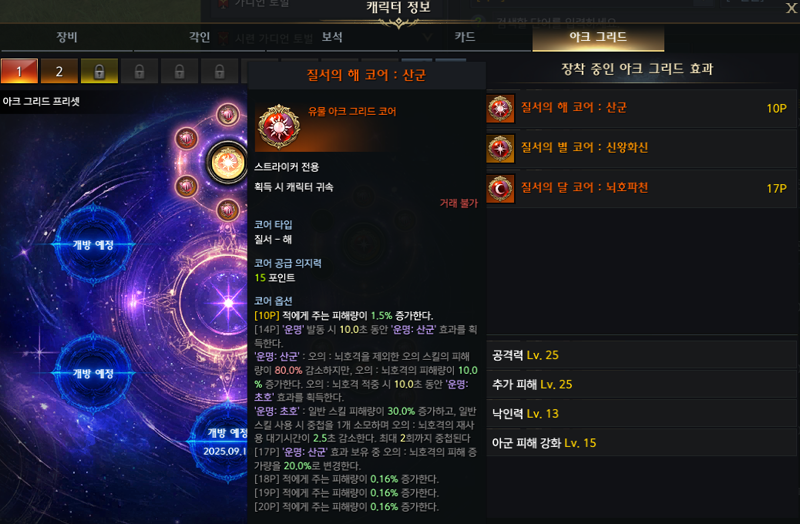
Task: Click the 공격력 Lv. 25 effect row
Action: [x=641, y=355]
